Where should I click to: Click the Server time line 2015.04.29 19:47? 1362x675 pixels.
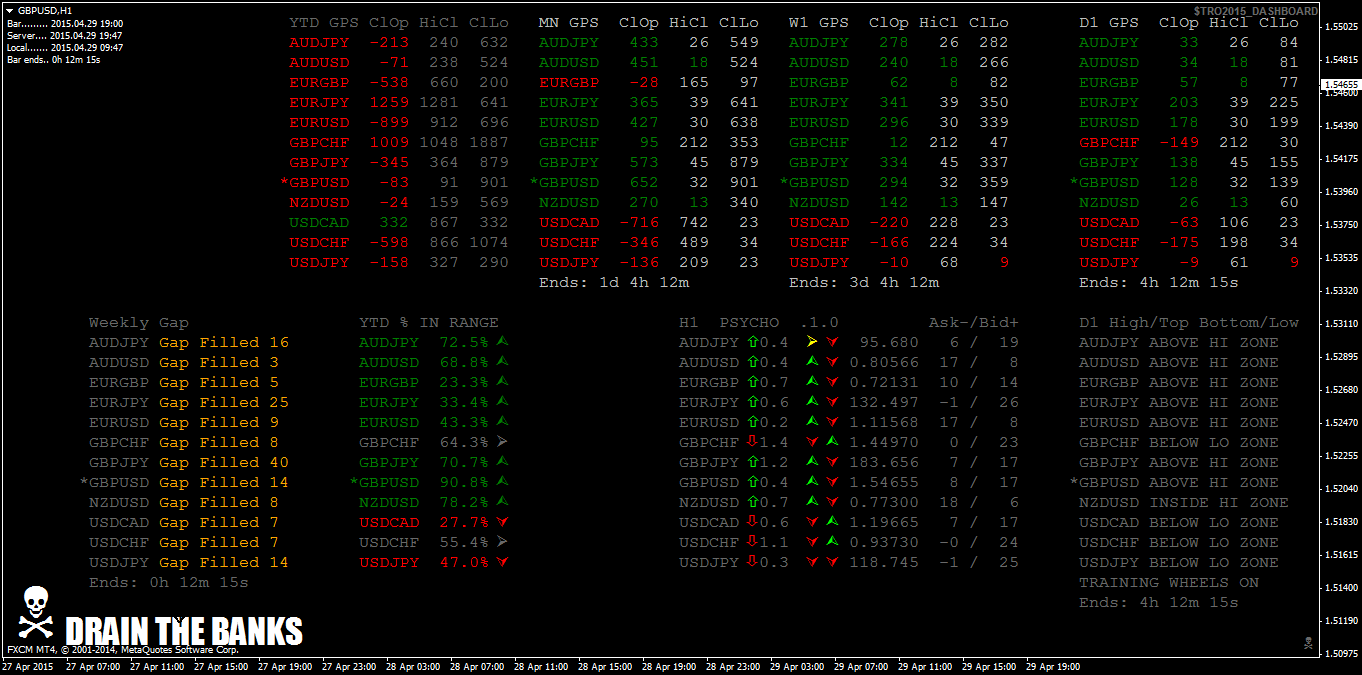pyautogui.click(x=65, y=35)
